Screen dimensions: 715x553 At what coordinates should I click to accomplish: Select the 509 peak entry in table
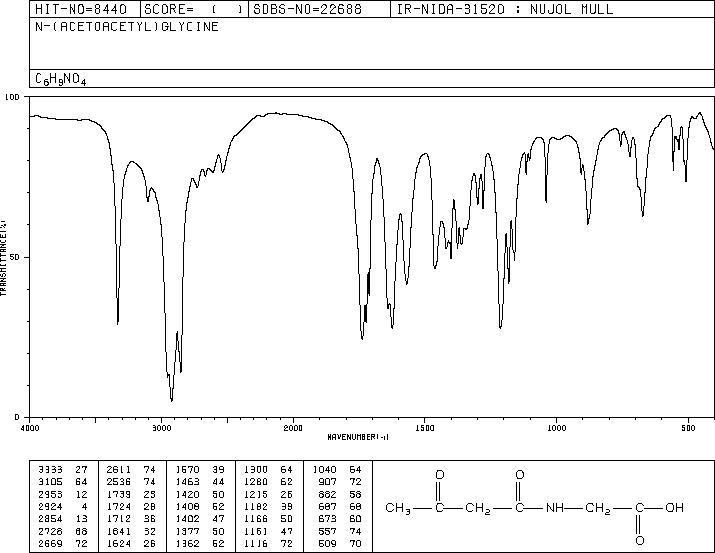point(340,543)
